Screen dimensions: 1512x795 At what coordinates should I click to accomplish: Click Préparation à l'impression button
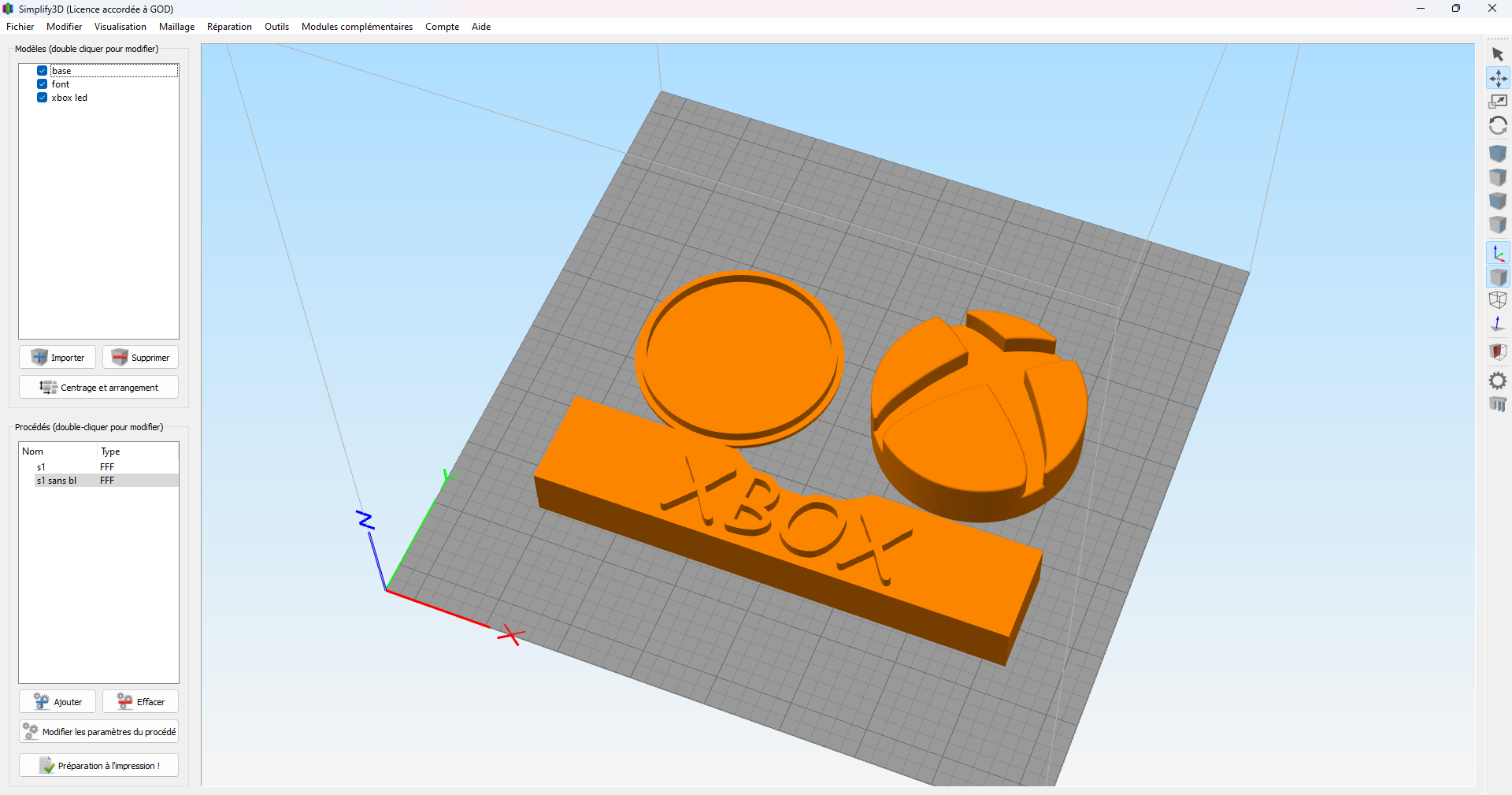pyautogui.click(x=98, y=765)
